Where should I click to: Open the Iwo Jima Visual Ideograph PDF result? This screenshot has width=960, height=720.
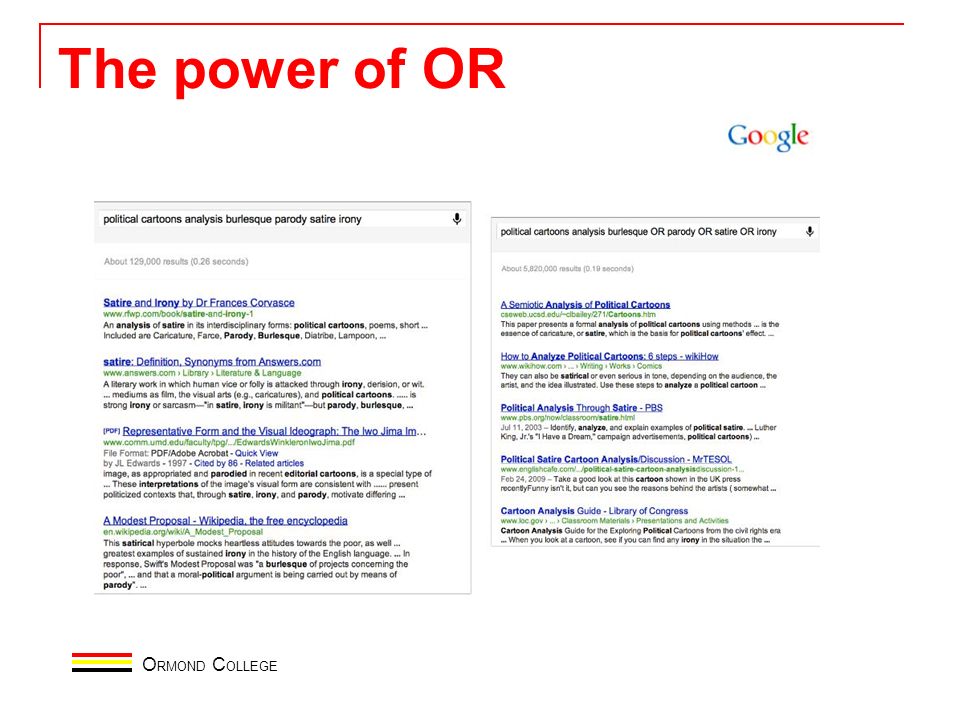tap(274, 431)
